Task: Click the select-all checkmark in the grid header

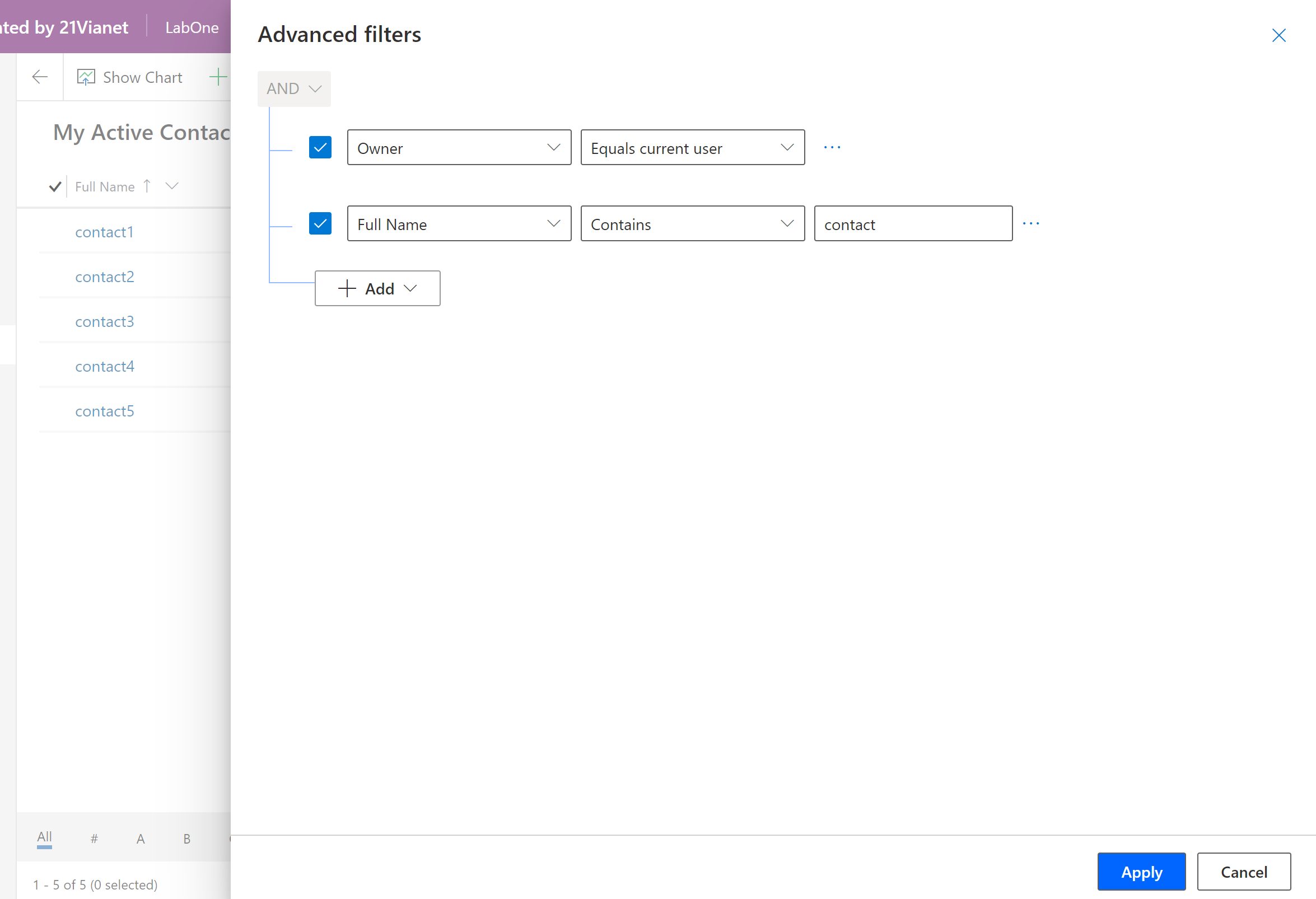Action: pos(55,186)
